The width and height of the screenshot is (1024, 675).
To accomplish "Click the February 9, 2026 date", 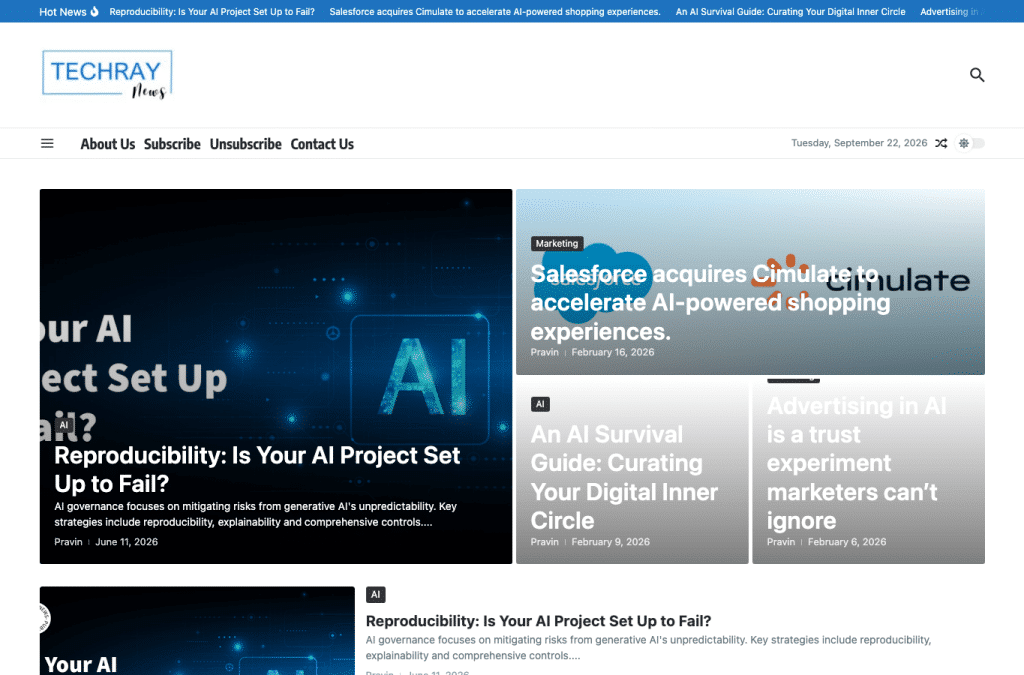I will pyautogui.click(x=611, y=542).
